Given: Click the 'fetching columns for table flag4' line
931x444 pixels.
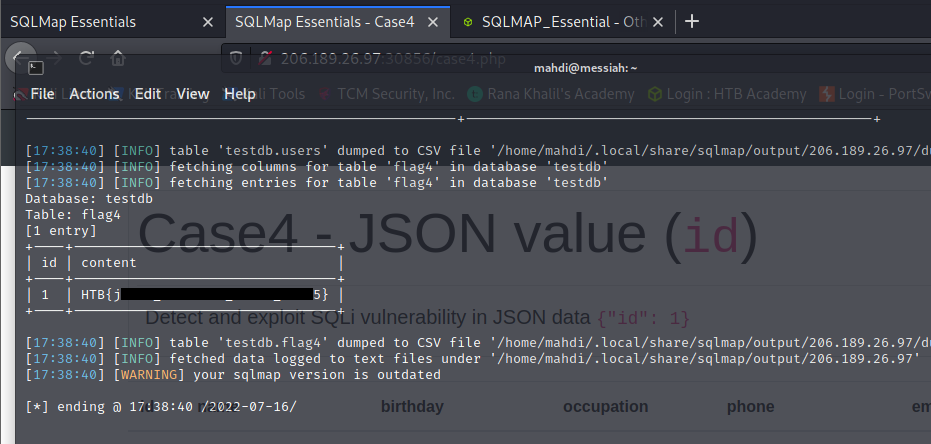Looking at the screenshot, I should (x=316, y=167).
